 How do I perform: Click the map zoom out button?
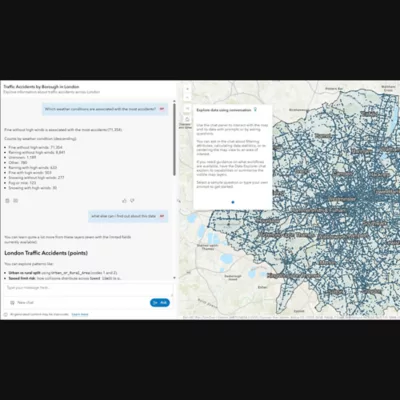click(187, 97)
